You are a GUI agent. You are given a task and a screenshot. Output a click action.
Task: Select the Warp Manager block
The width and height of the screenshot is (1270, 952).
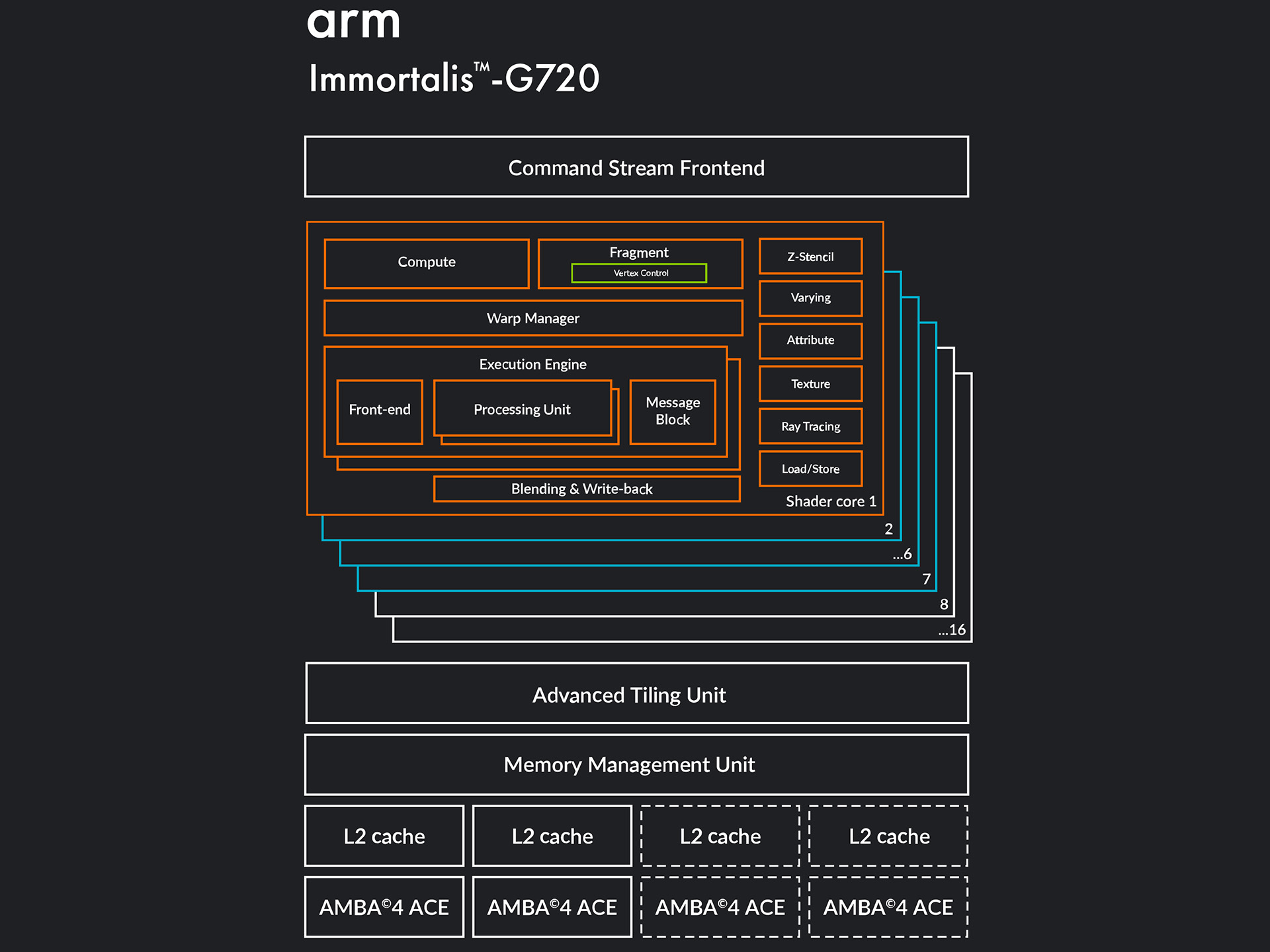point(533,319)
